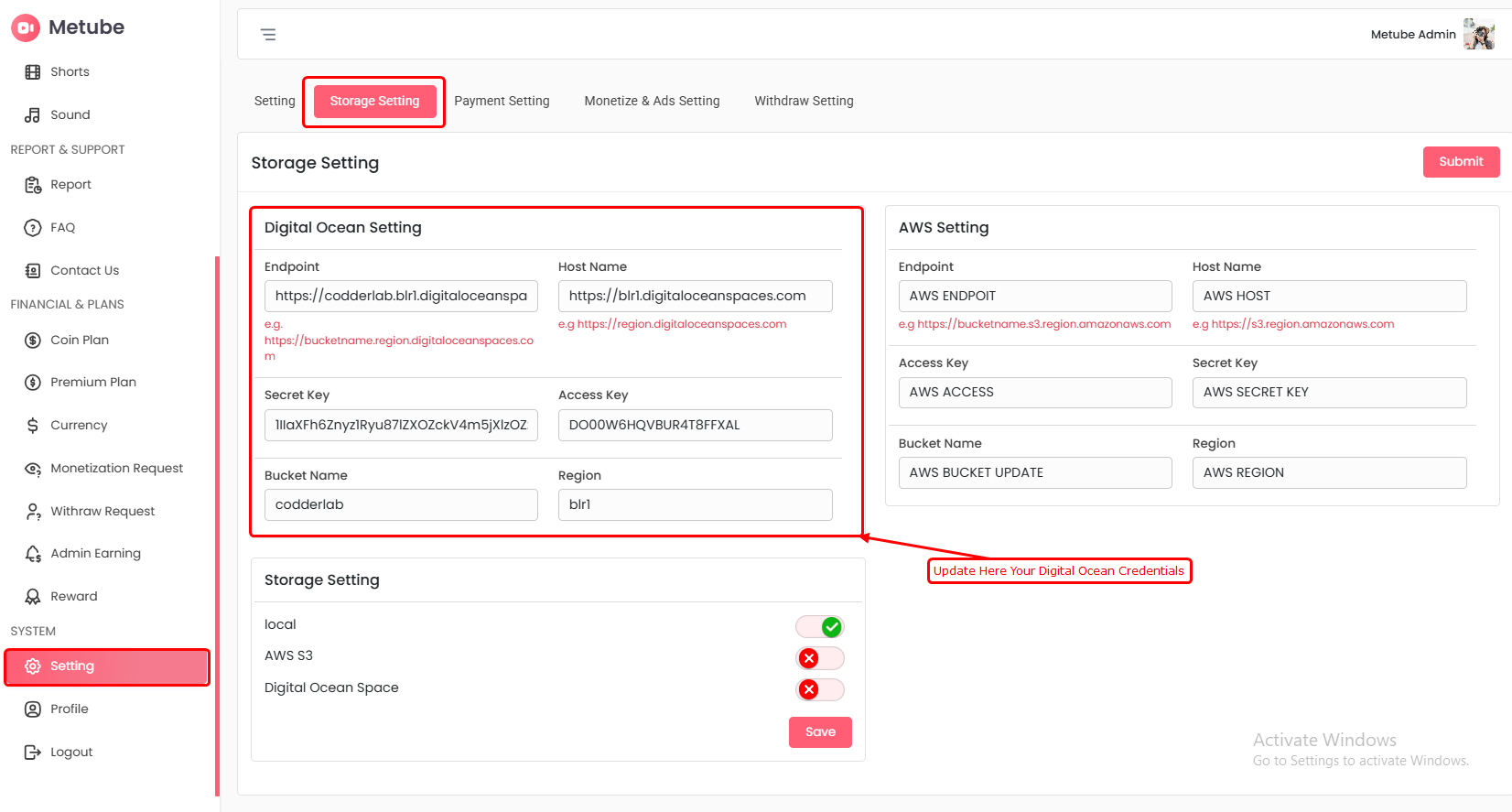Enable the AWS S3 storage toggle
This screenshot has height=812, width=1512.
coord(820,658)
